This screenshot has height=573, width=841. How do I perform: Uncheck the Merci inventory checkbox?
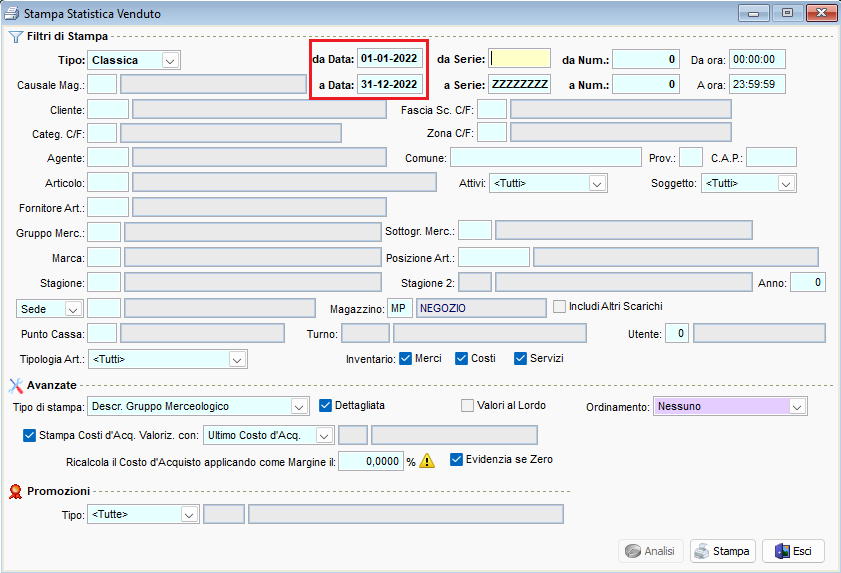click(x=405, y=358)
